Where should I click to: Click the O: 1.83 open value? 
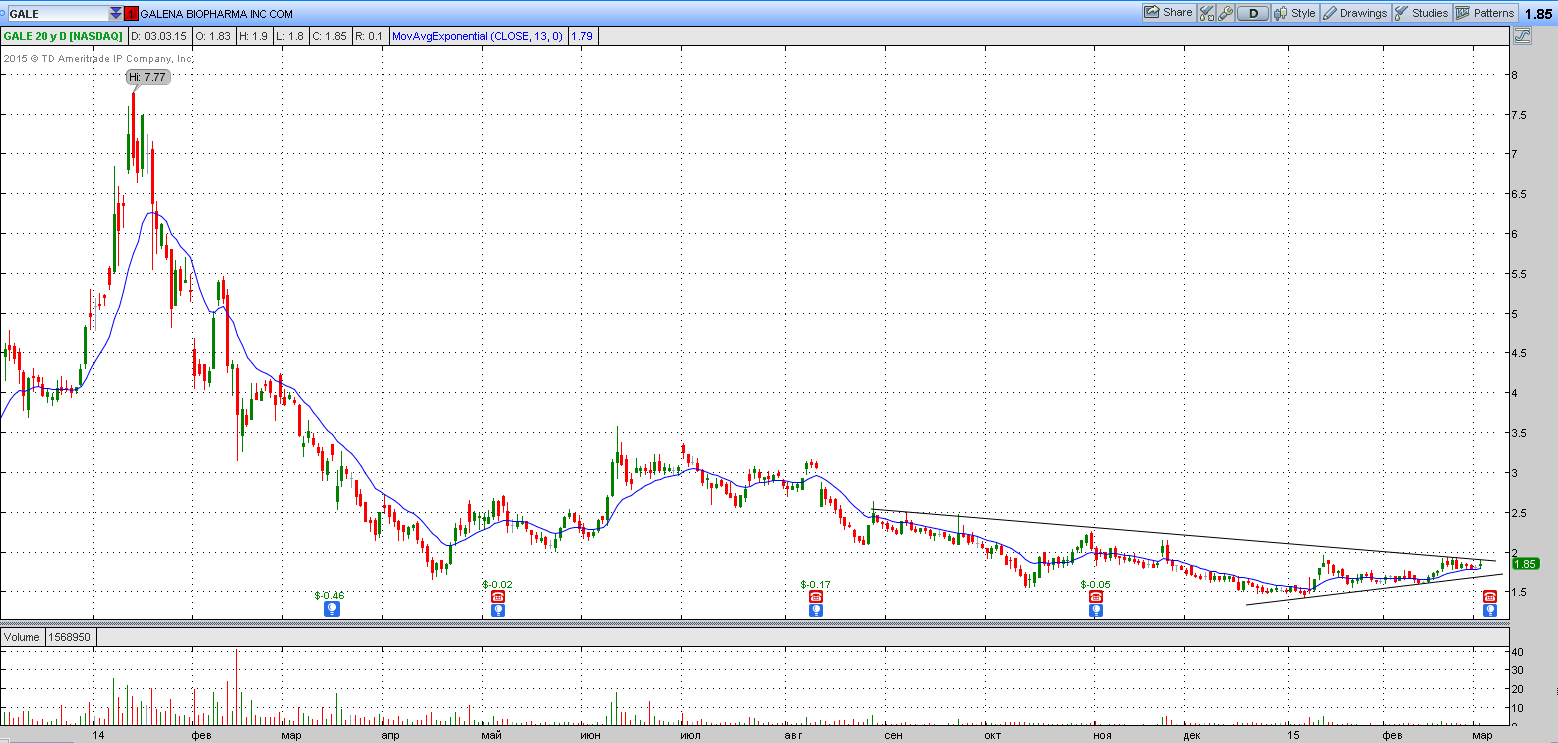coord(212,36)
